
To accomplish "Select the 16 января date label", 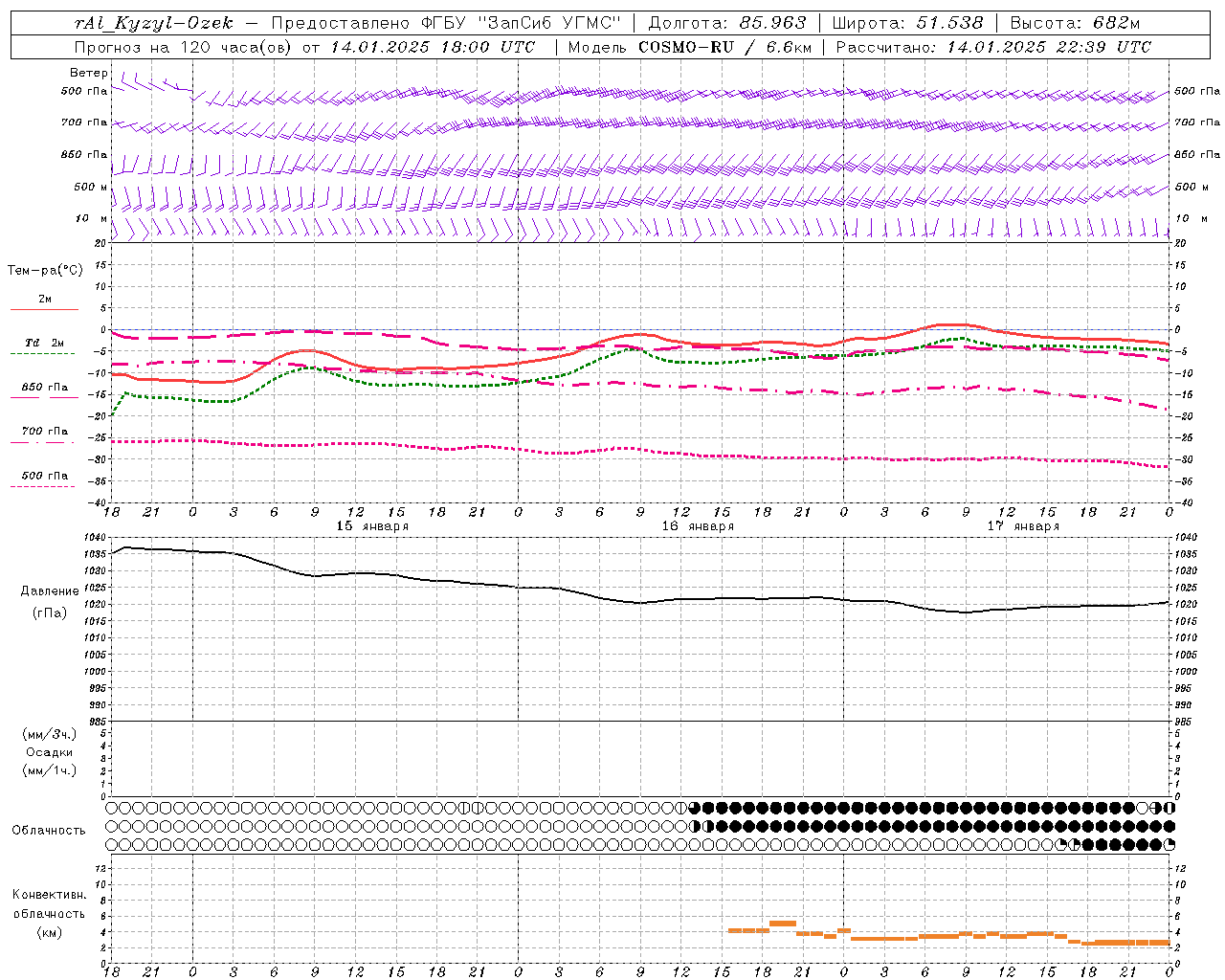I will coord(698,526).
